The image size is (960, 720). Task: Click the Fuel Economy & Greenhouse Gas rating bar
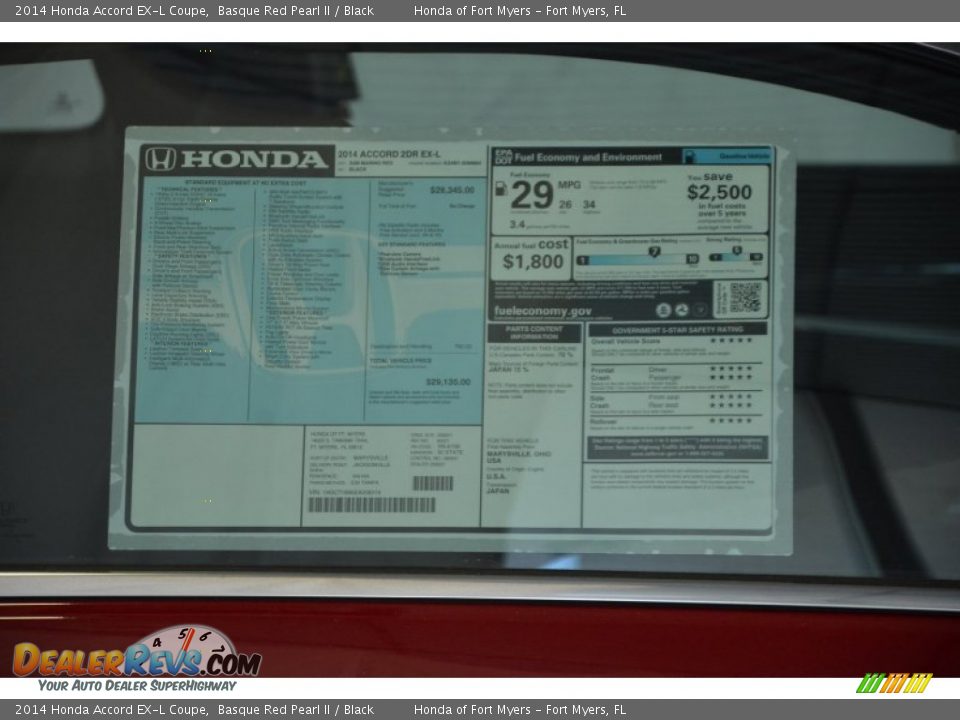(636, 259)
